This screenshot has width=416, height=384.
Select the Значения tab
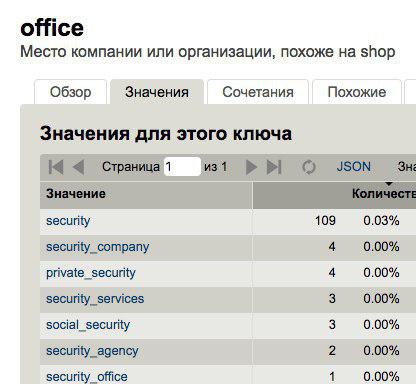pos(157,92)
